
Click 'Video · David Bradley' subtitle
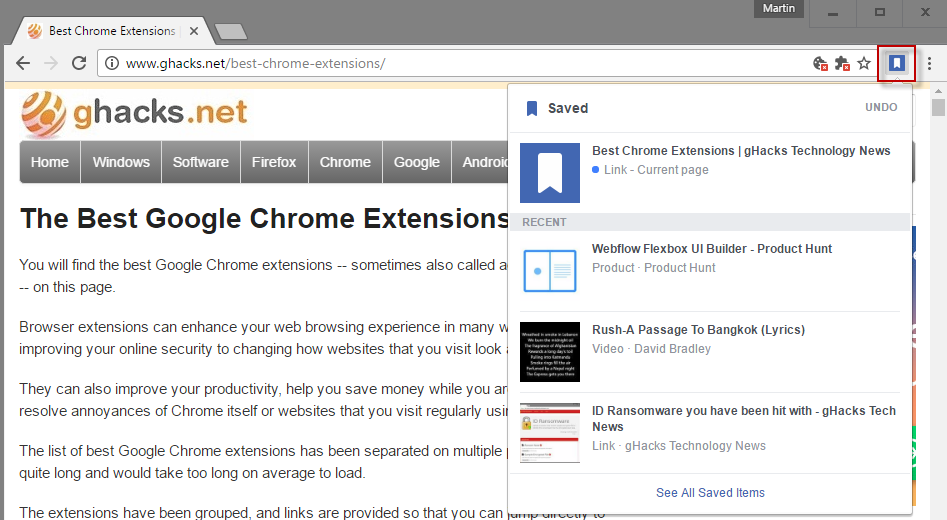point(651,348)
